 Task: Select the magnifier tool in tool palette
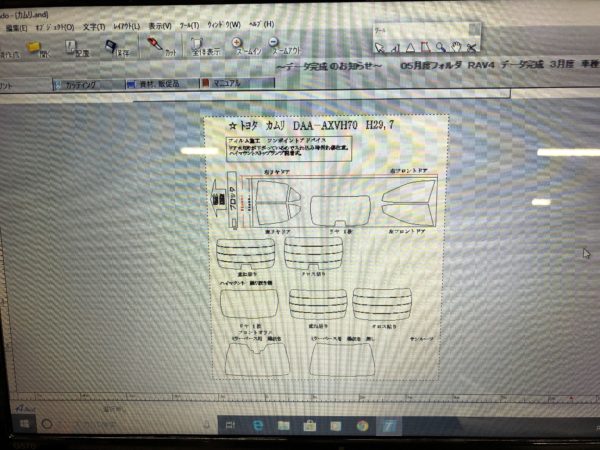pyautogui.click(x=441, y=47)
